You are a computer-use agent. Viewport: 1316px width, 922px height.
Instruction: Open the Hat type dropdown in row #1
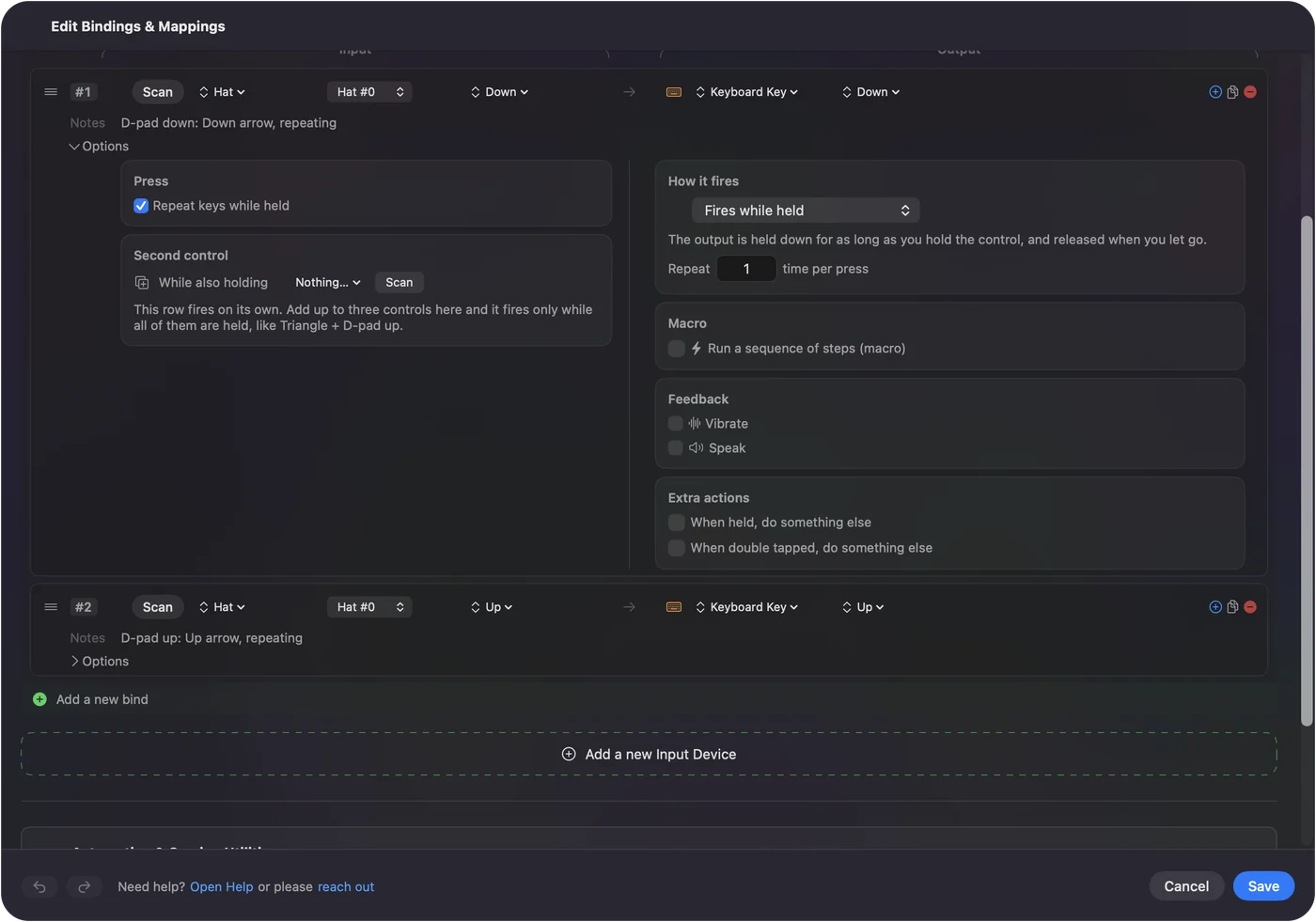222,92
